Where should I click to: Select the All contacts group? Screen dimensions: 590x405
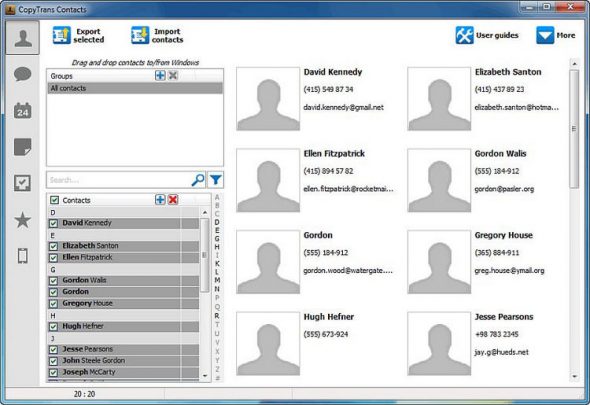(135, 88)
